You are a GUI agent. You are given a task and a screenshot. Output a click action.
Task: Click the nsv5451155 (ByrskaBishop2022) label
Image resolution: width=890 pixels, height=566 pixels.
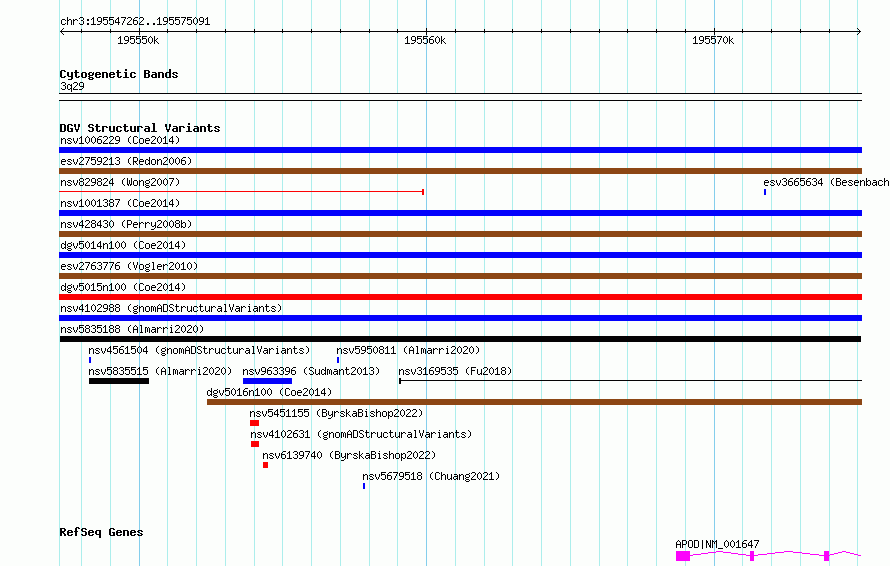pyautogui.click(x=336, y=413)
